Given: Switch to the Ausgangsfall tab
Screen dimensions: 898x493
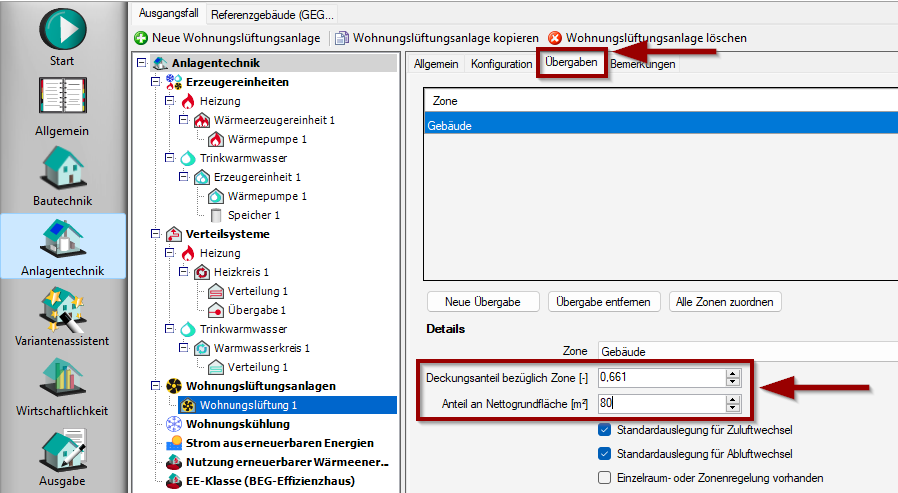Looking at the screenshot, I should (168, 13).
